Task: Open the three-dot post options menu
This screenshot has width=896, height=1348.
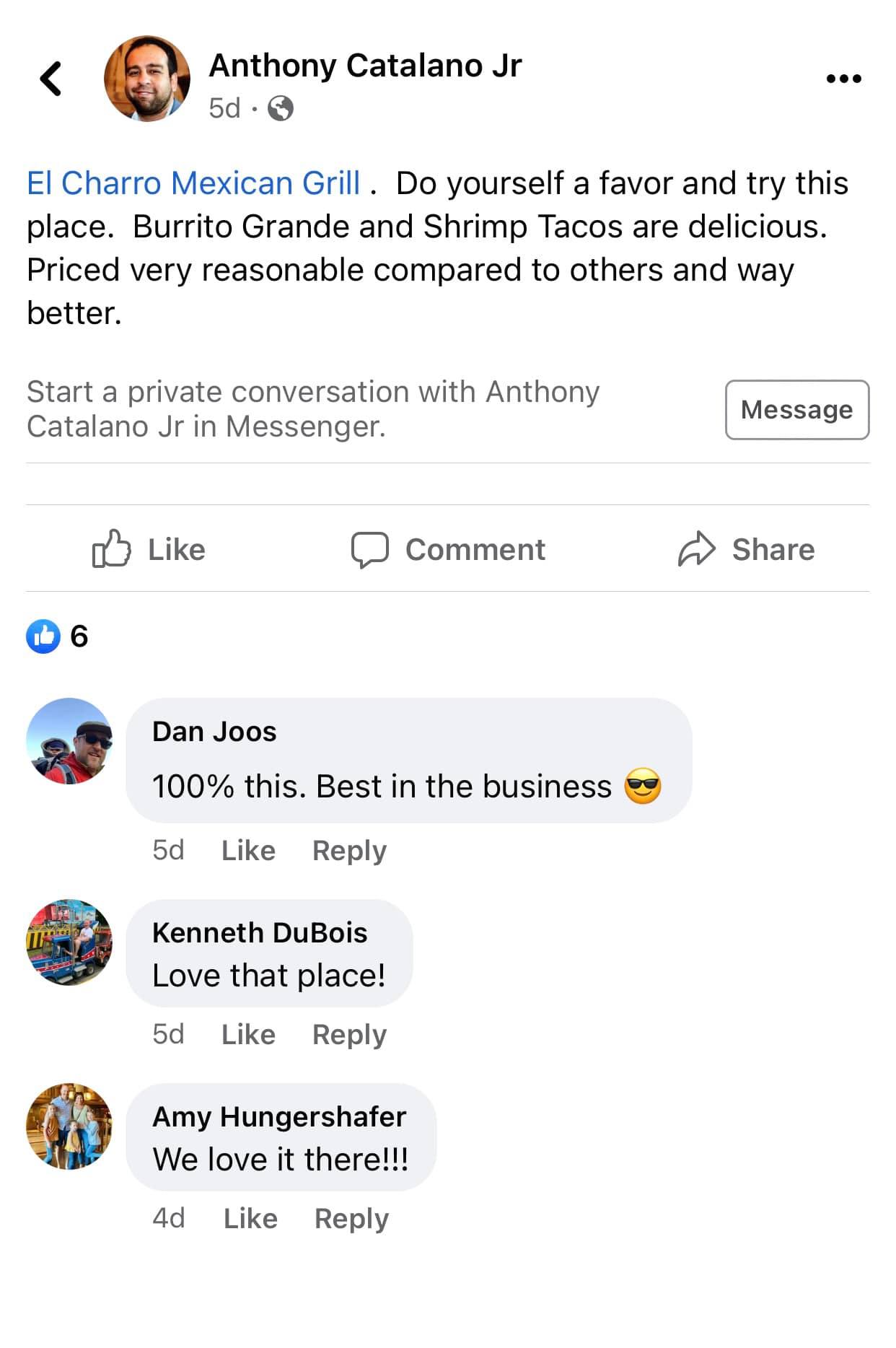Action: [x=843, y=78]
